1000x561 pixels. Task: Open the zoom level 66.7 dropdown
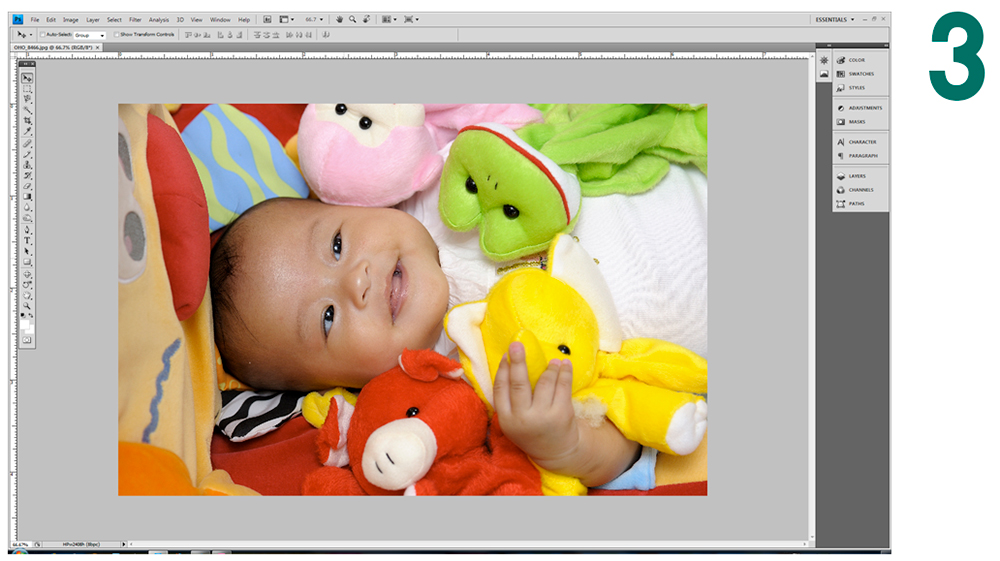click(x=314, y=19)
